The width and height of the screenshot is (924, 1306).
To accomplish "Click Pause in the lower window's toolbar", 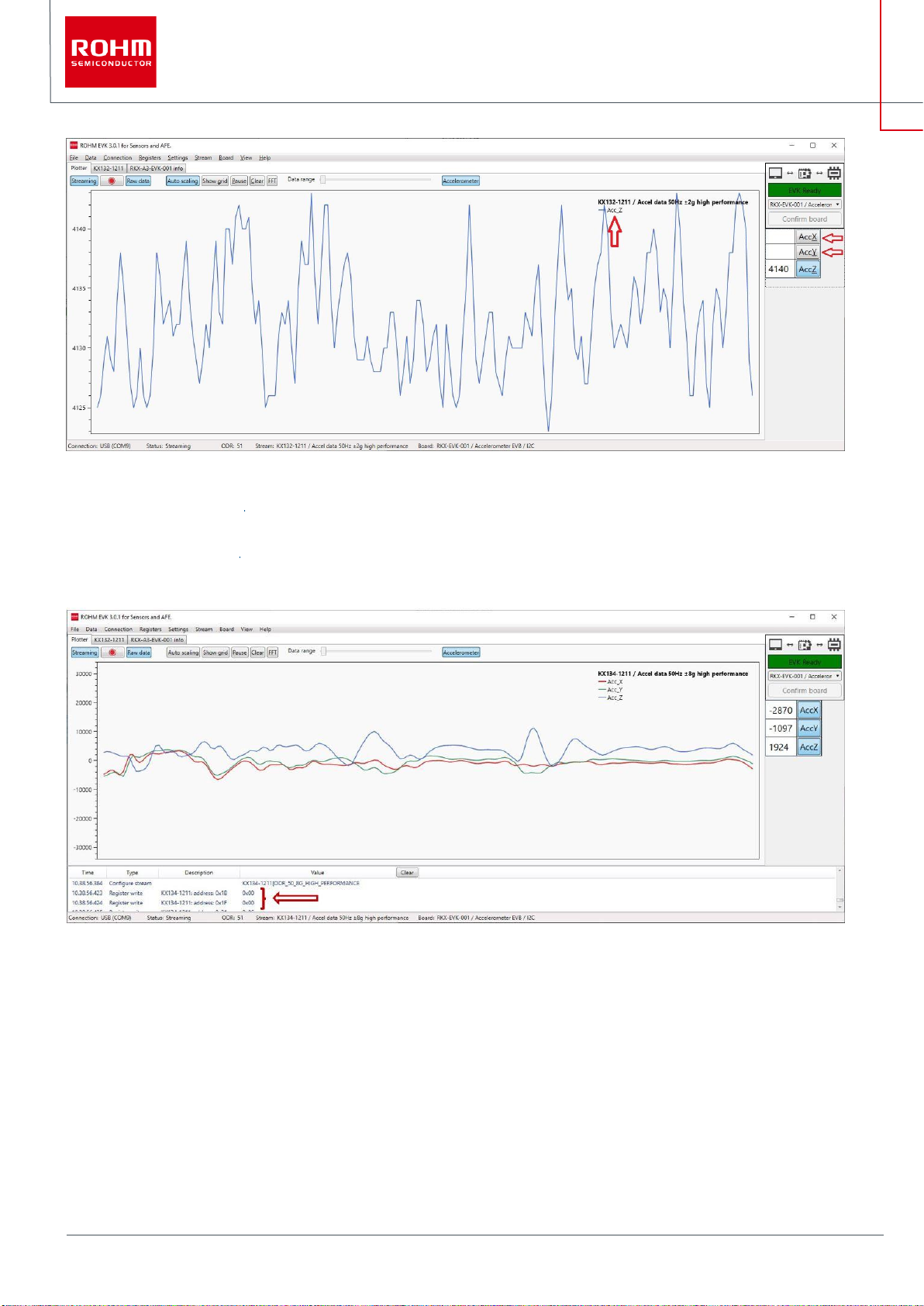I will pyautogui.click(x=240, y=653).
